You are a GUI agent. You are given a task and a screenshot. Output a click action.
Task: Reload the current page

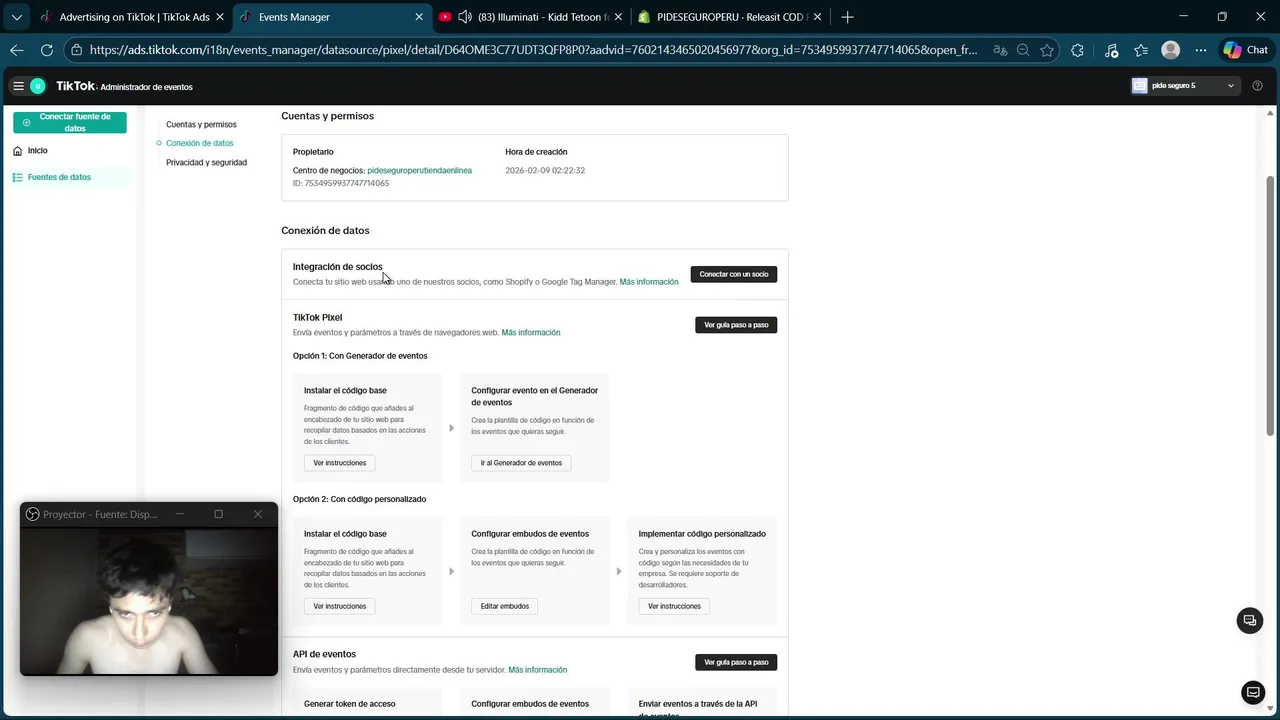[x=47, y=50]
